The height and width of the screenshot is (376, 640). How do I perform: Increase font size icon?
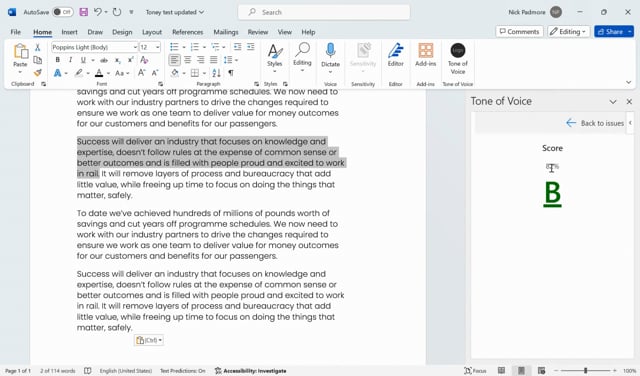click(142, 73)
